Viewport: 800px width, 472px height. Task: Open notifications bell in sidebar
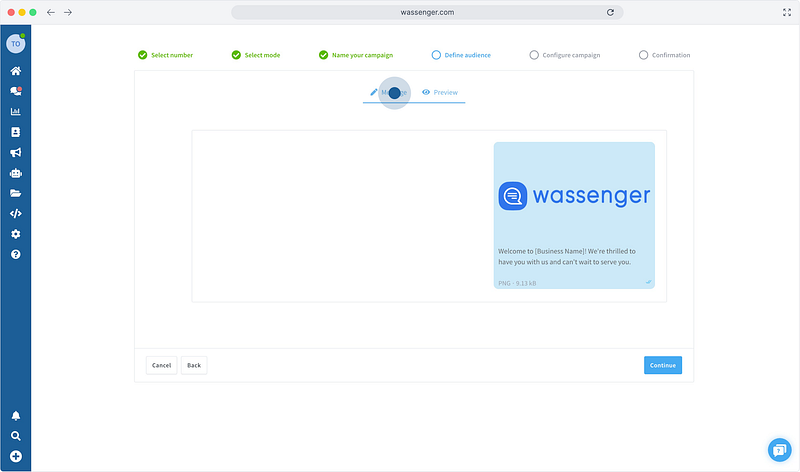pos(15,415)
